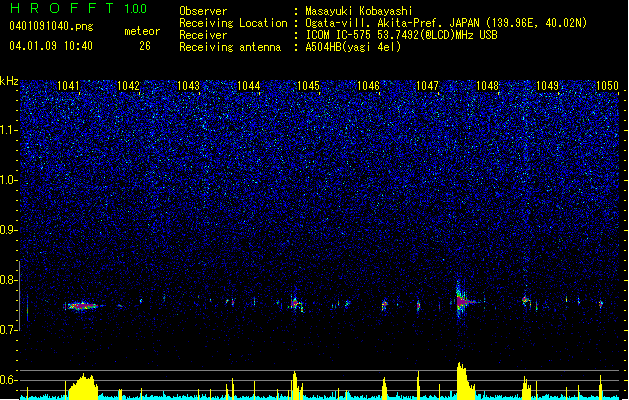This screenshot has width=629, height=400.
Task: Click the meteor echo right before 1050
Action: (x=601, y=304)
